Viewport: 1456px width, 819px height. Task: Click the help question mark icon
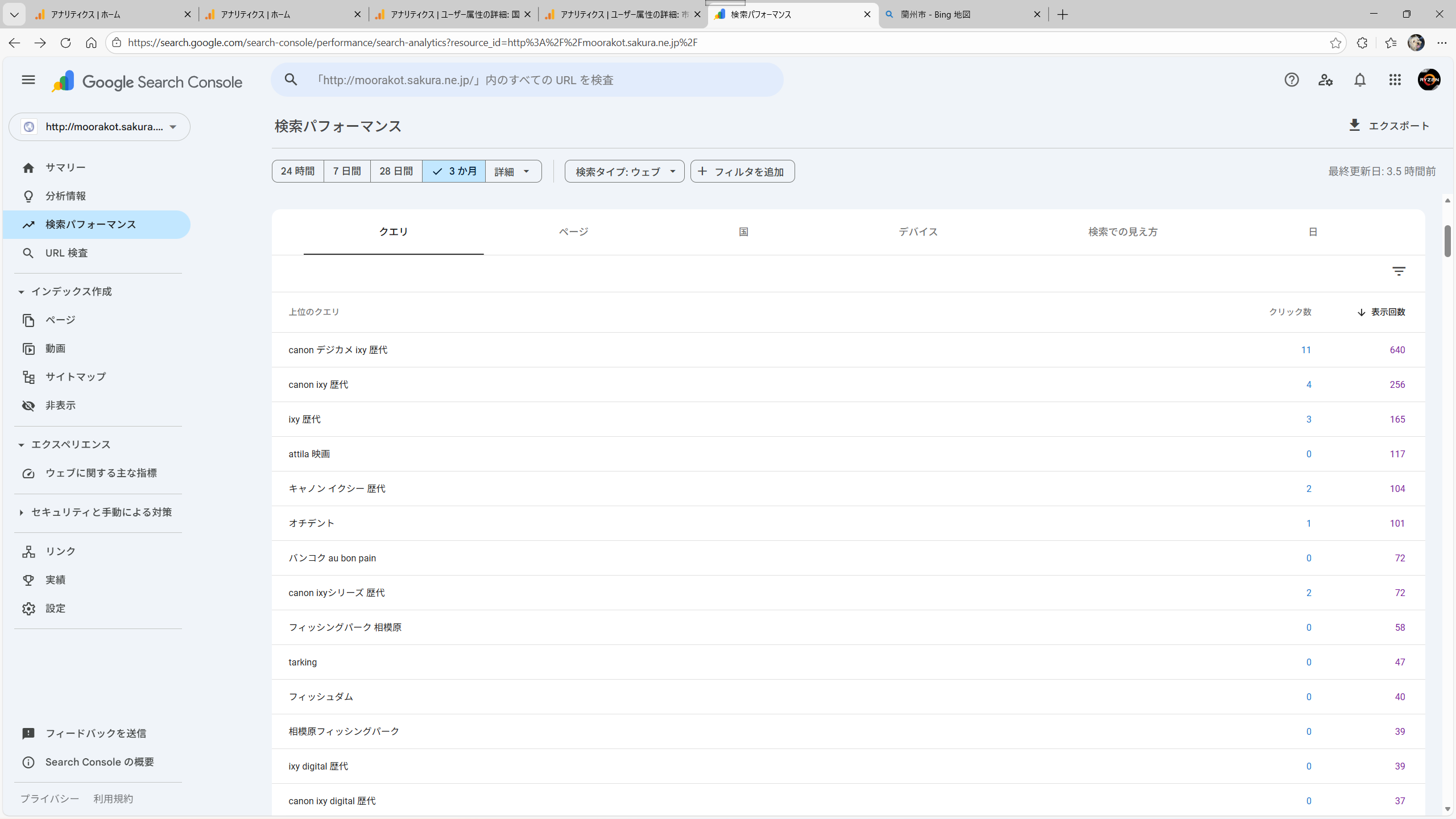[1292, 80]
